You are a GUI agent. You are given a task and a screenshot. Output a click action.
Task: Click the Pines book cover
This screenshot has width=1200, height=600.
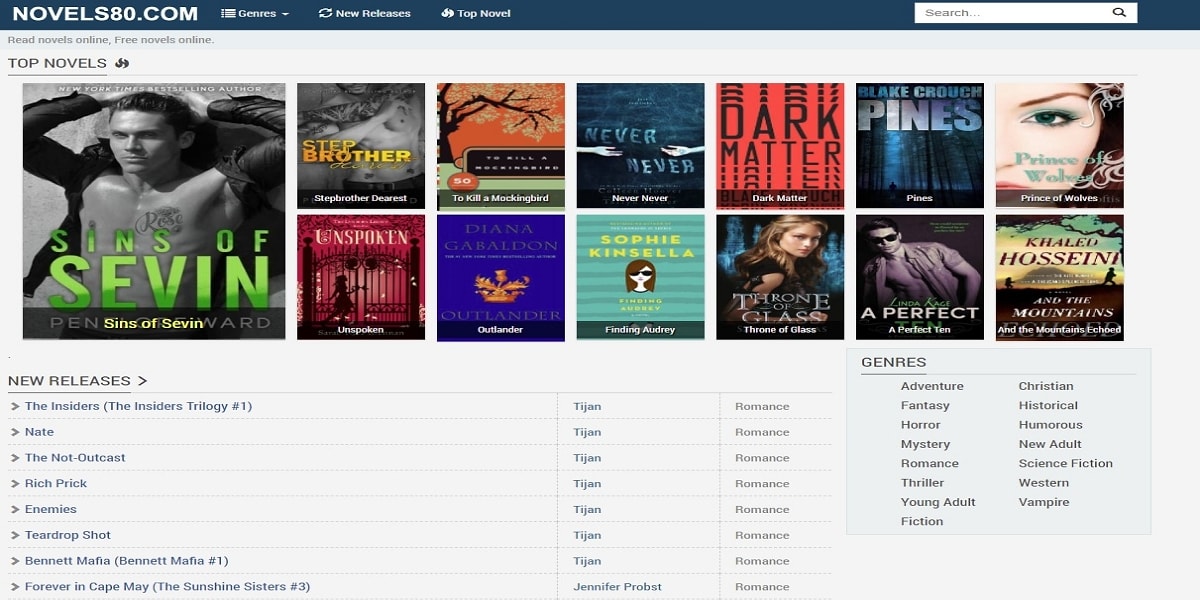tap(919, 145)
